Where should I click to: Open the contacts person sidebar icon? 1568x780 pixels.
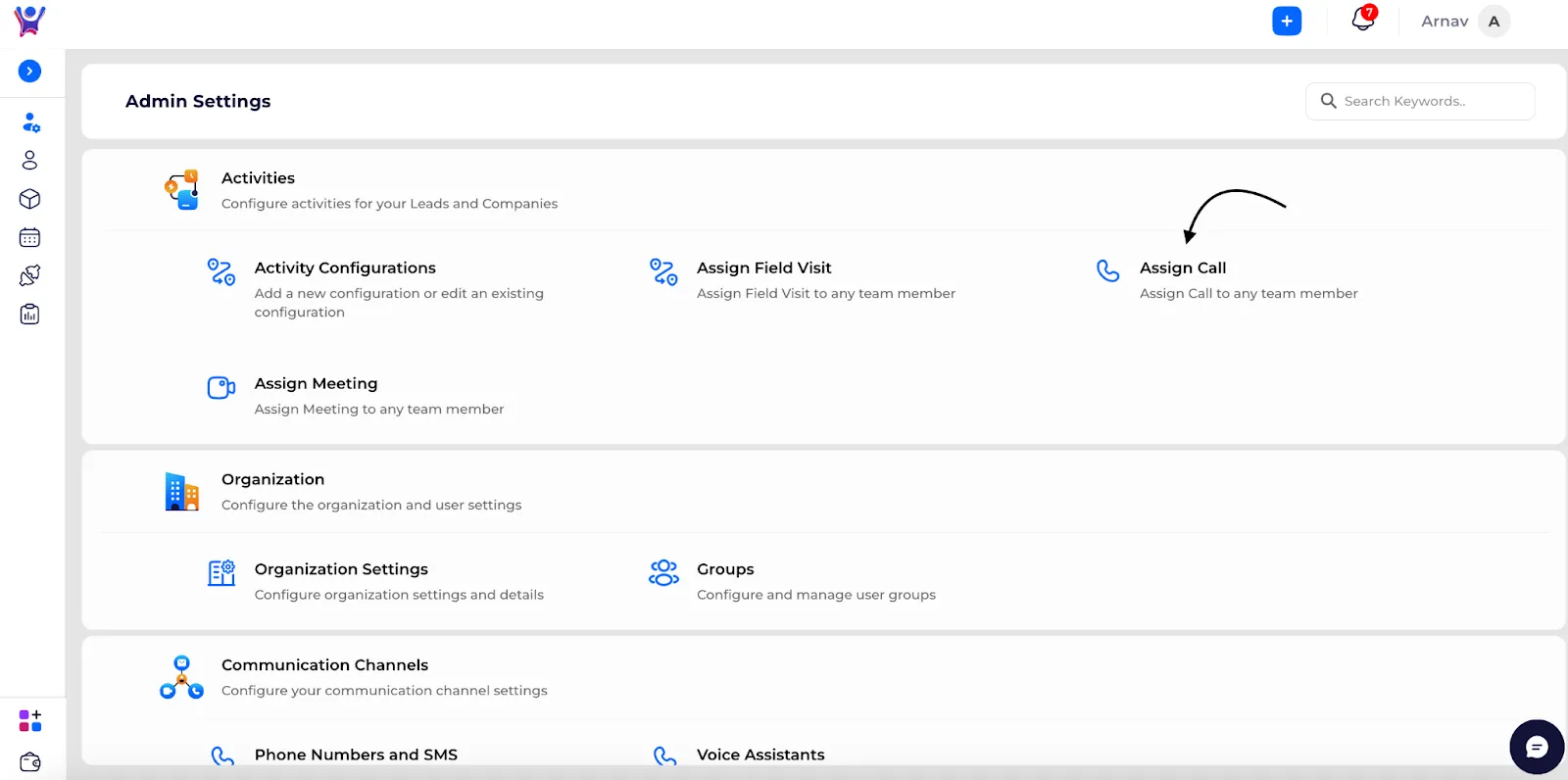pyautogui.click(x=29, y=160)
